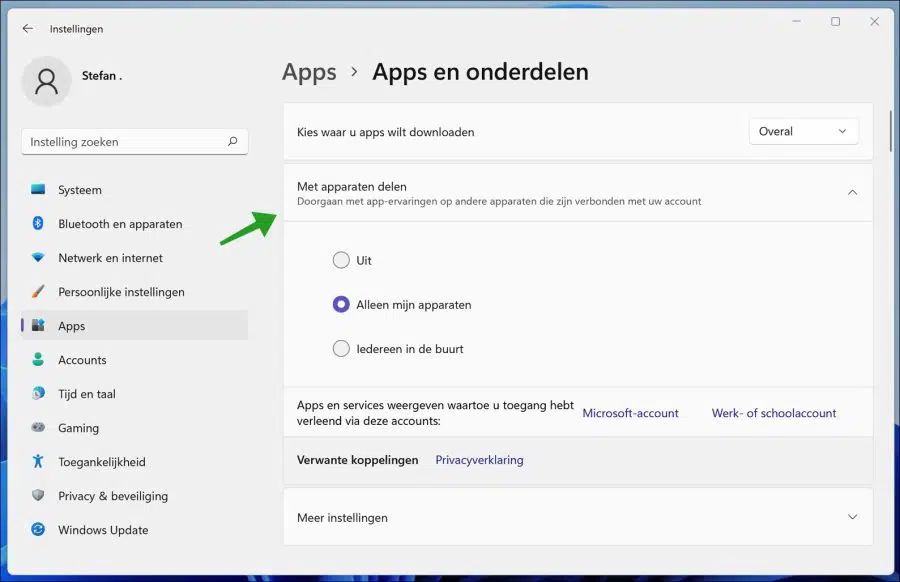Click the search magnifier icon
The width and height of the screenshot is (900, 582).
tap(232, 141)
